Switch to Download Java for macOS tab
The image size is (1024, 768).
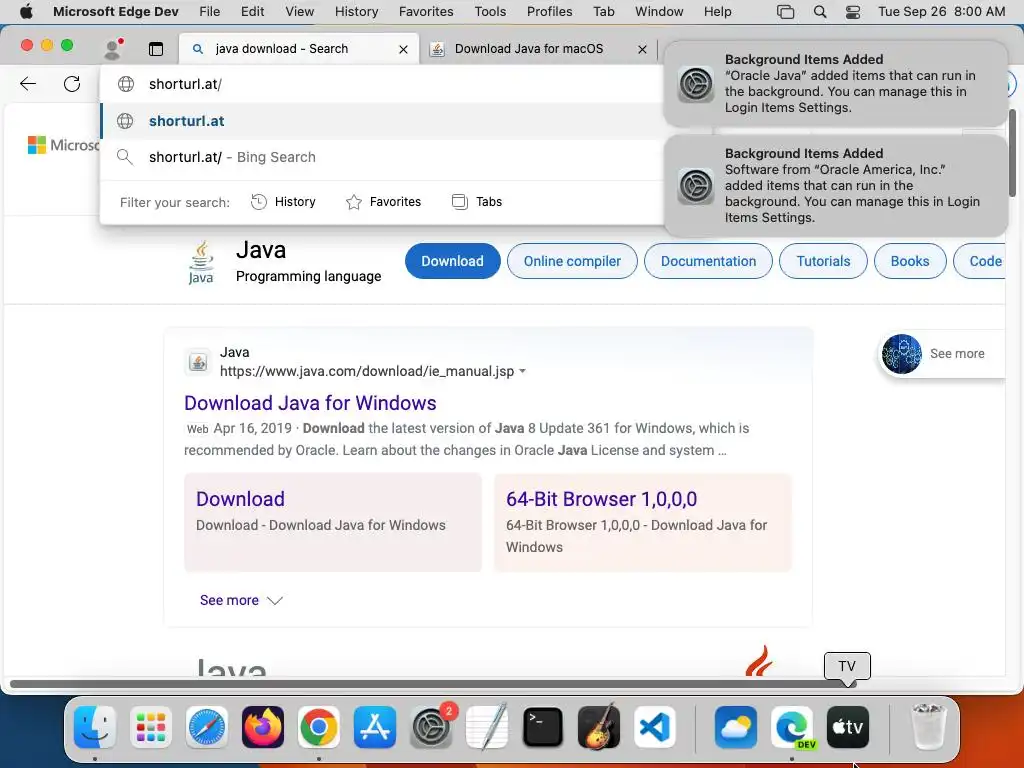pos(539,49)
